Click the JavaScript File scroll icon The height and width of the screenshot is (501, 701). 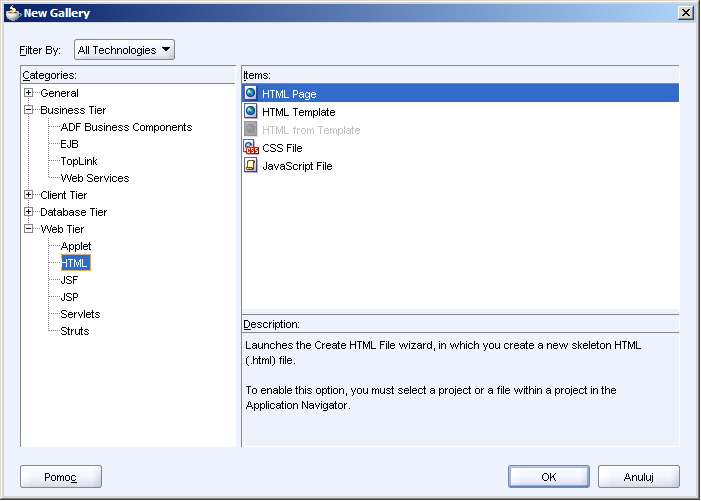pos(251,165)
